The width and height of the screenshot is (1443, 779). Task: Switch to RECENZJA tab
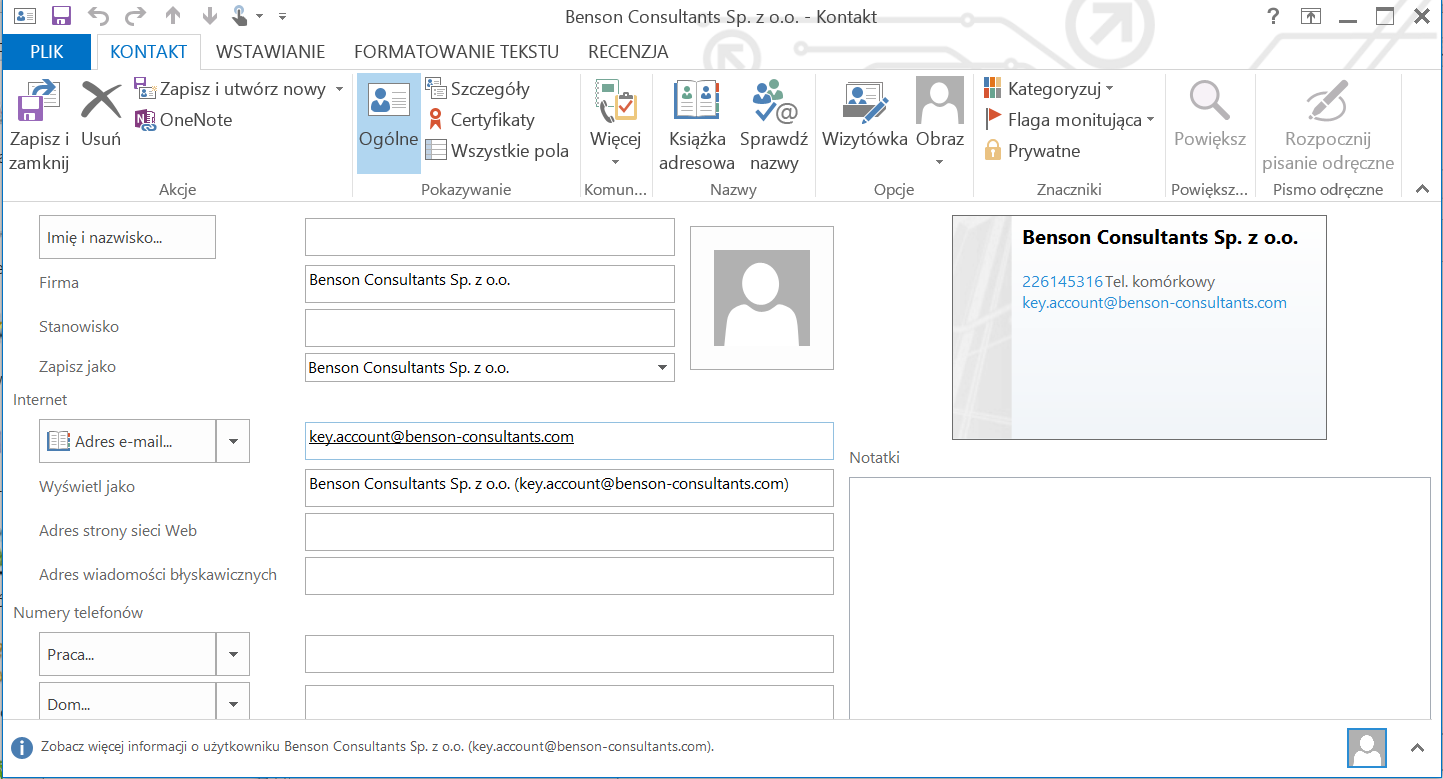pyautogui.click(x=628, y=52)
